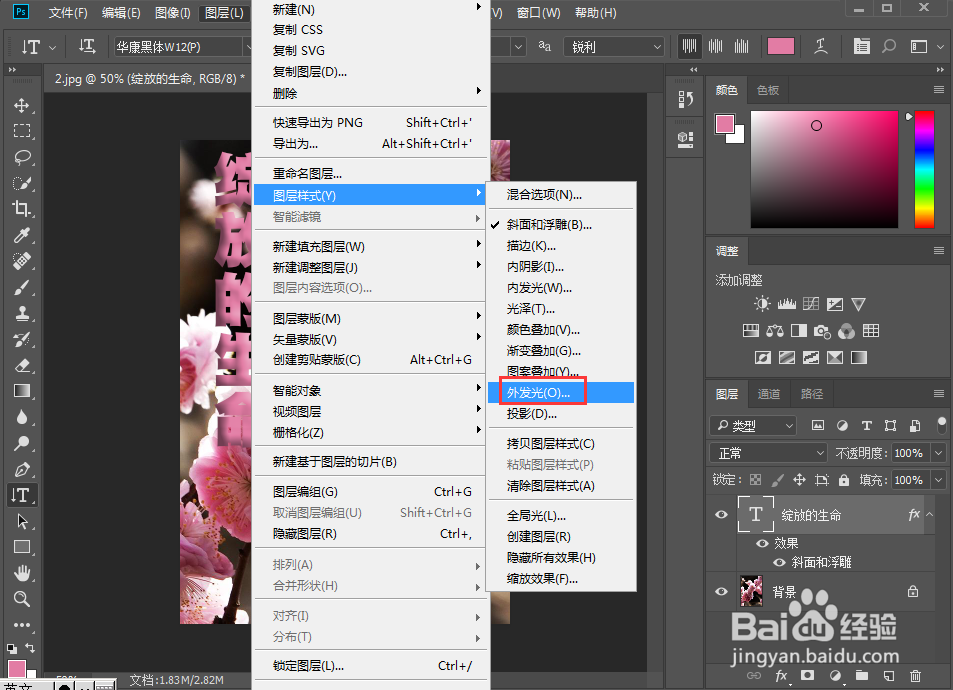The width and height of the screenshot is (953, 690).
Task: Open the 文件(F) menu
Action: point(67,13)
